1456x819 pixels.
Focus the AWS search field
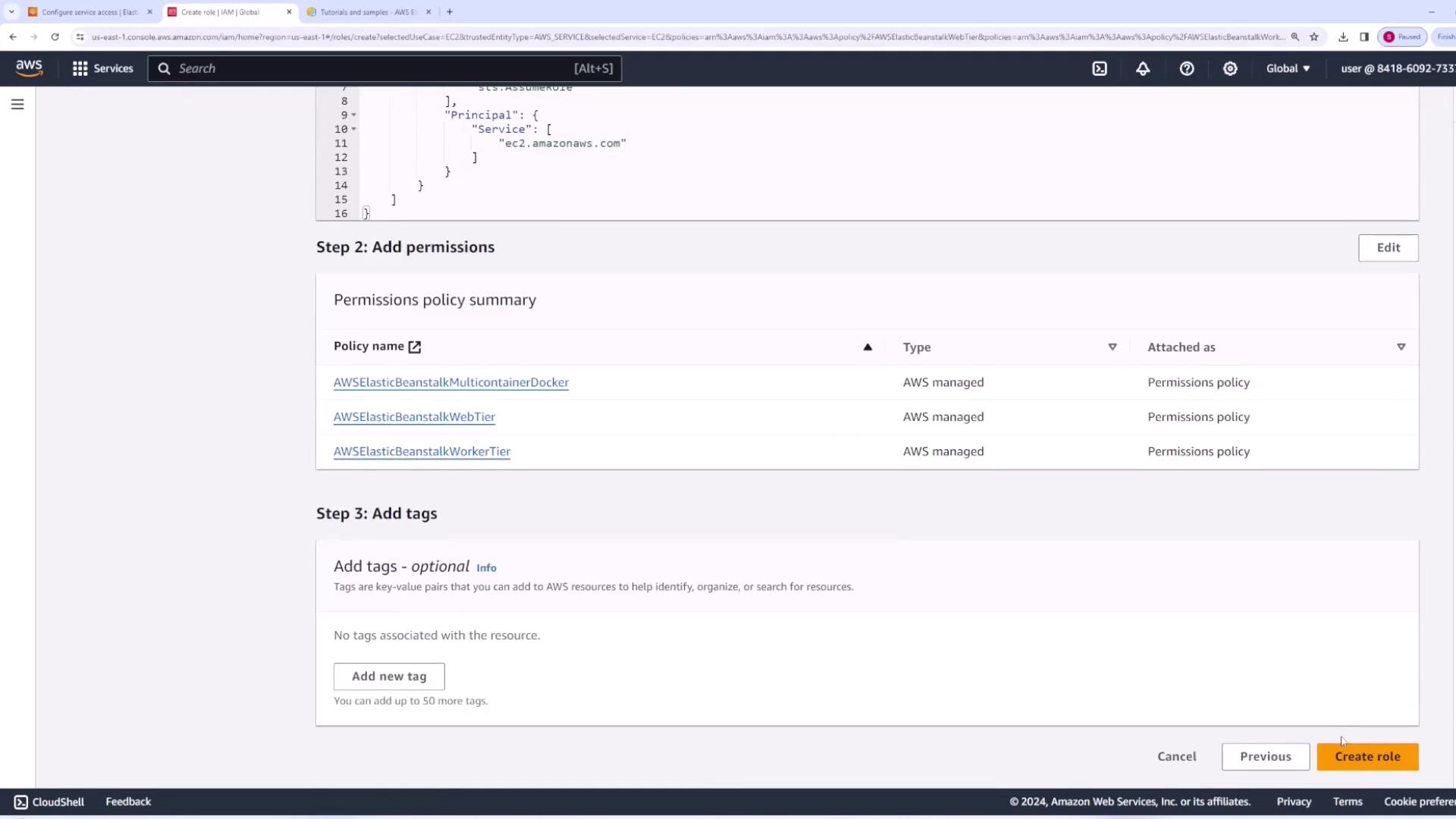[x=384, y=68]
